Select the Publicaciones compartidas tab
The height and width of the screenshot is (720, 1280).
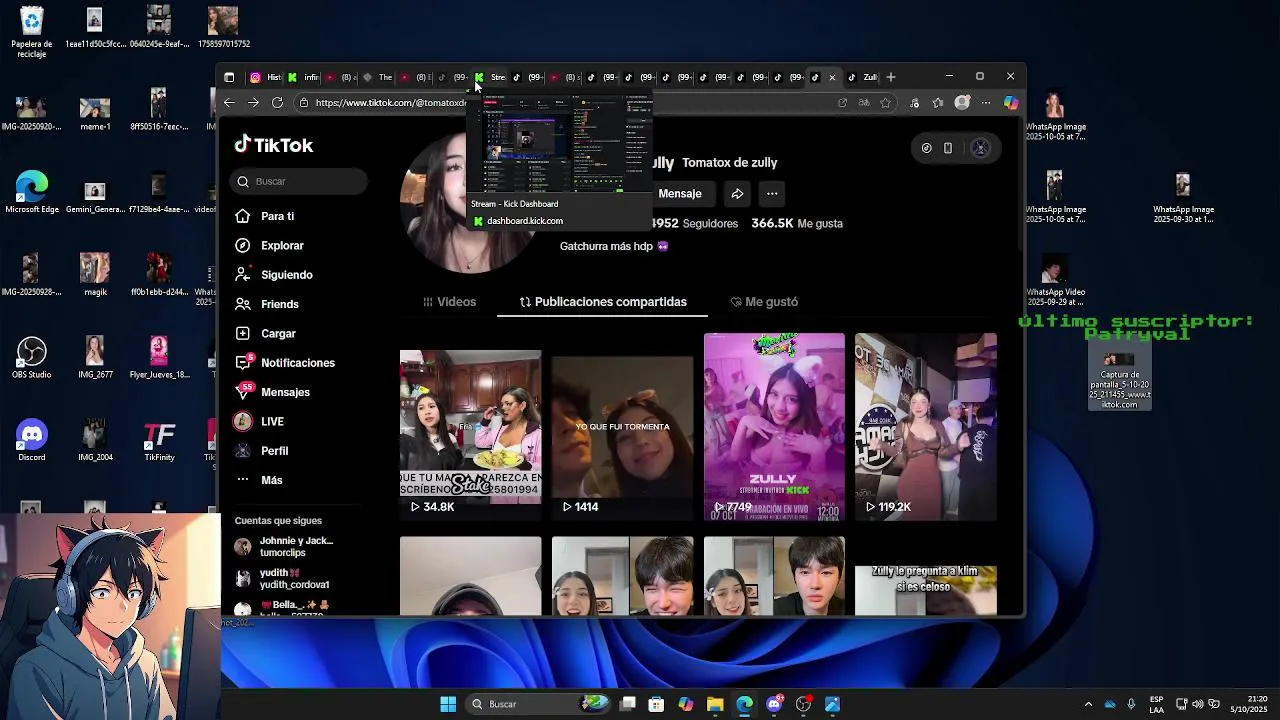(x=602, y=302)
